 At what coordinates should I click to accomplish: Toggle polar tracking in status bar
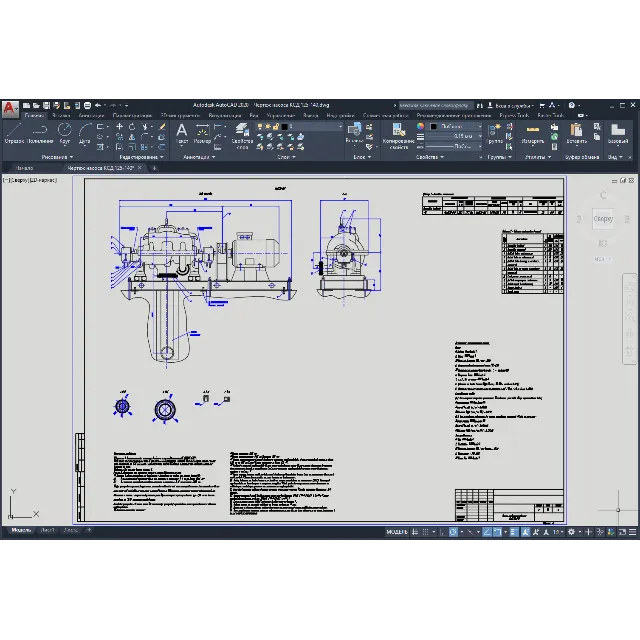453,532
